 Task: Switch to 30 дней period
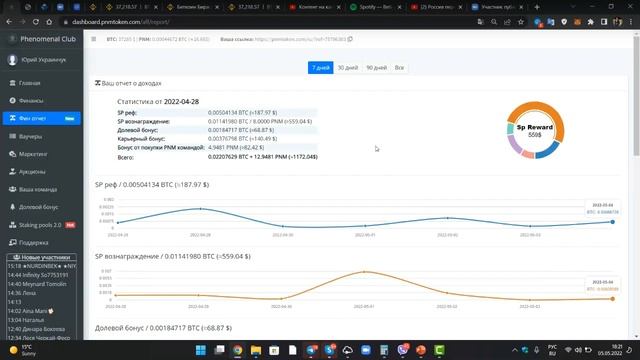point(348,68)
